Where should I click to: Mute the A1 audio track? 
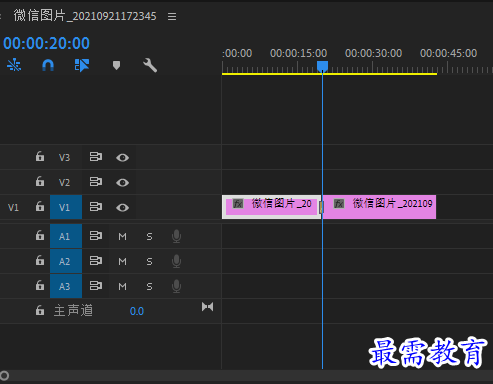pos(122,237)
